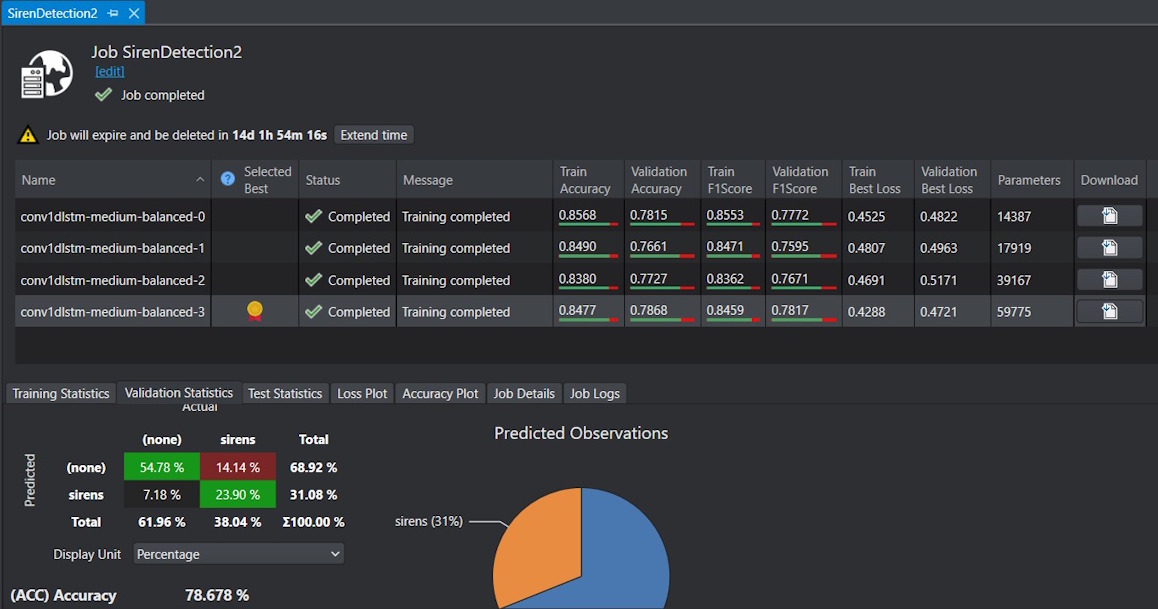Sort by Validation F1Score column header

point(804,179)
